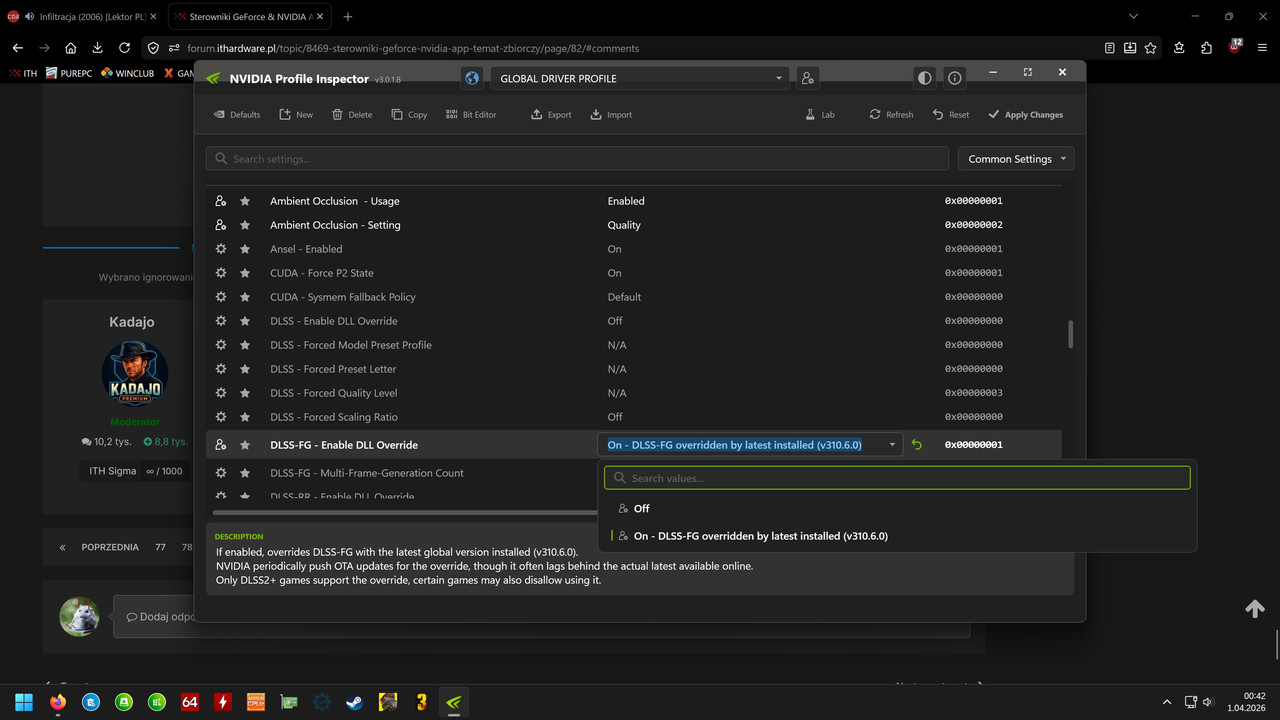Image resolution: width=1280 pixels, height=720 pixels.
Task: Reload the browser page
Action: (x=124, y=48)
